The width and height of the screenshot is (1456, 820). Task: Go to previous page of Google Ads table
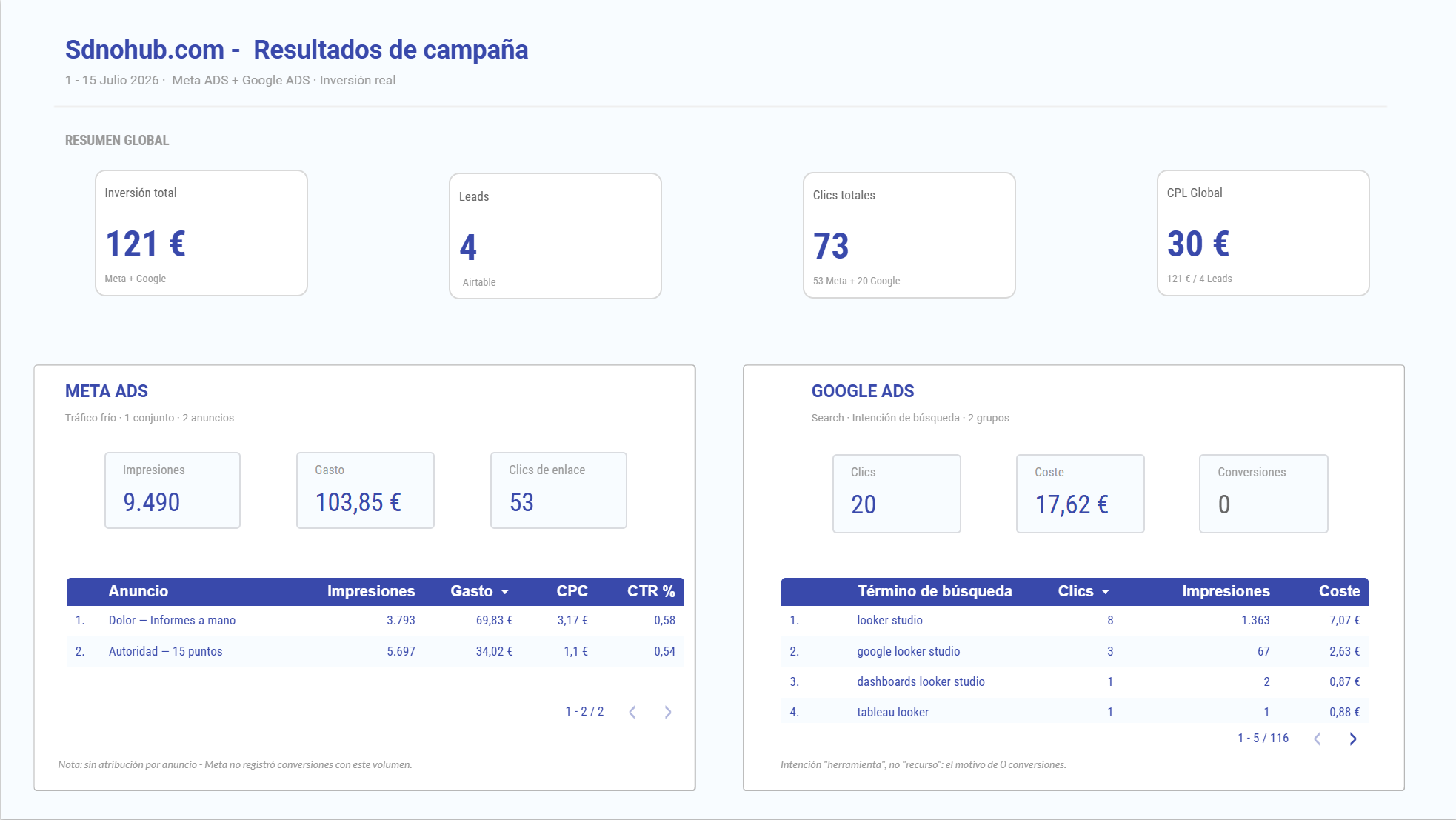pos(1318,739)
